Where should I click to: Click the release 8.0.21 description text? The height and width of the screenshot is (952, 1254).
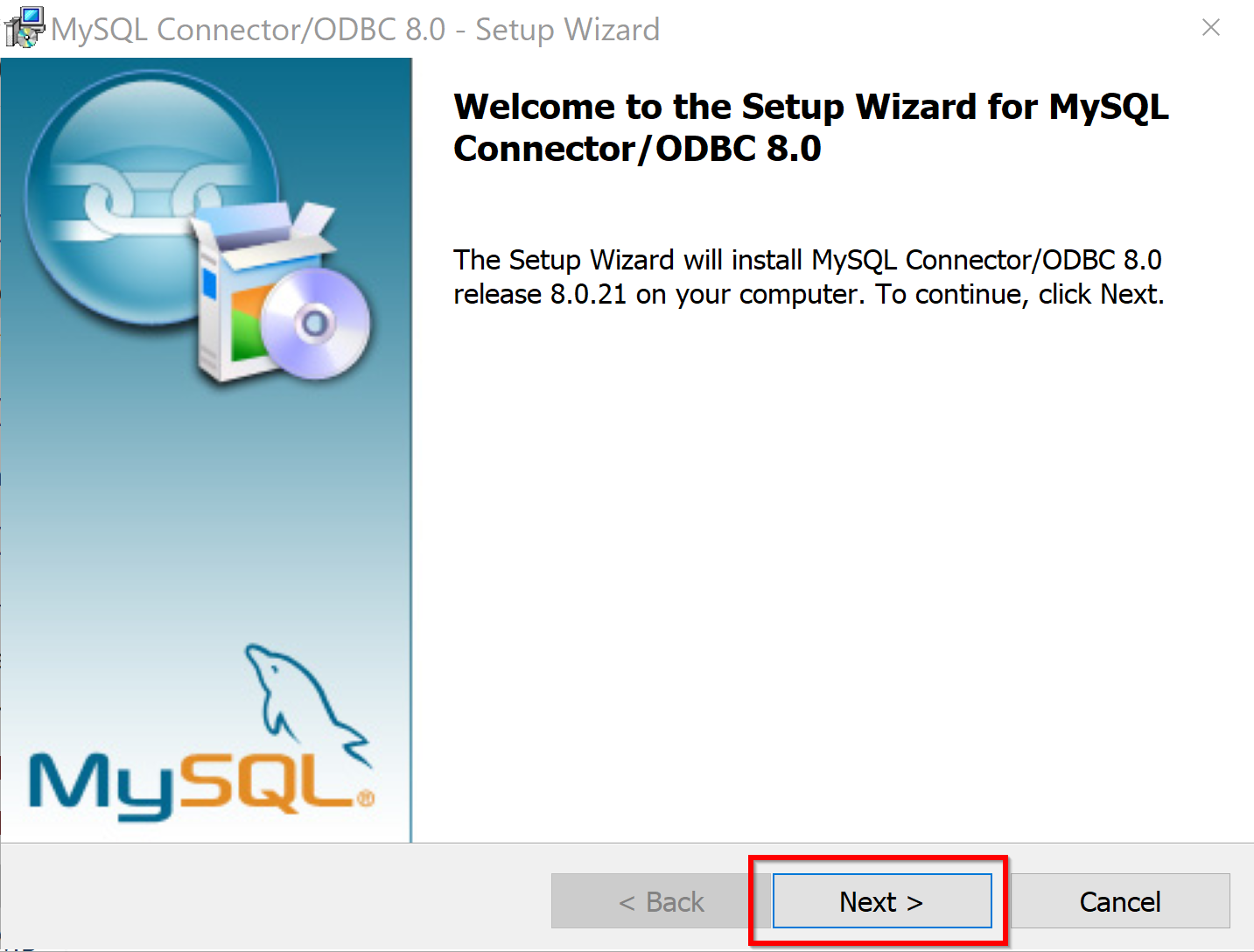[808, 276]
